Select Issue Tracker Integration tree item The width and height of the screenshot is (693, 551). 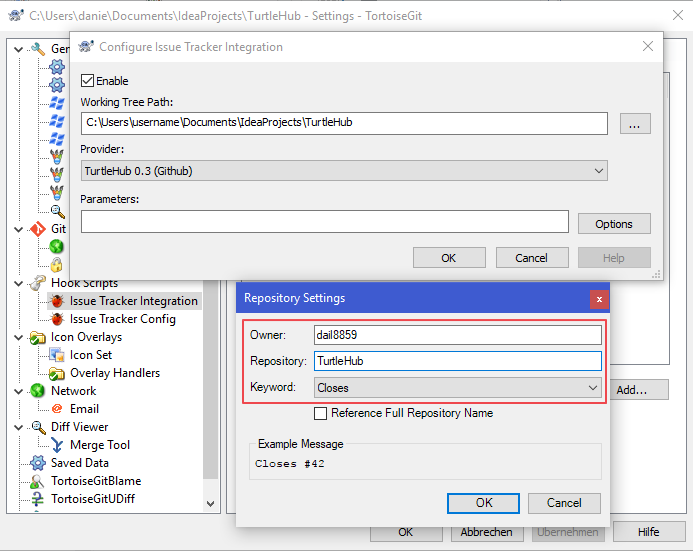[133, 301]
